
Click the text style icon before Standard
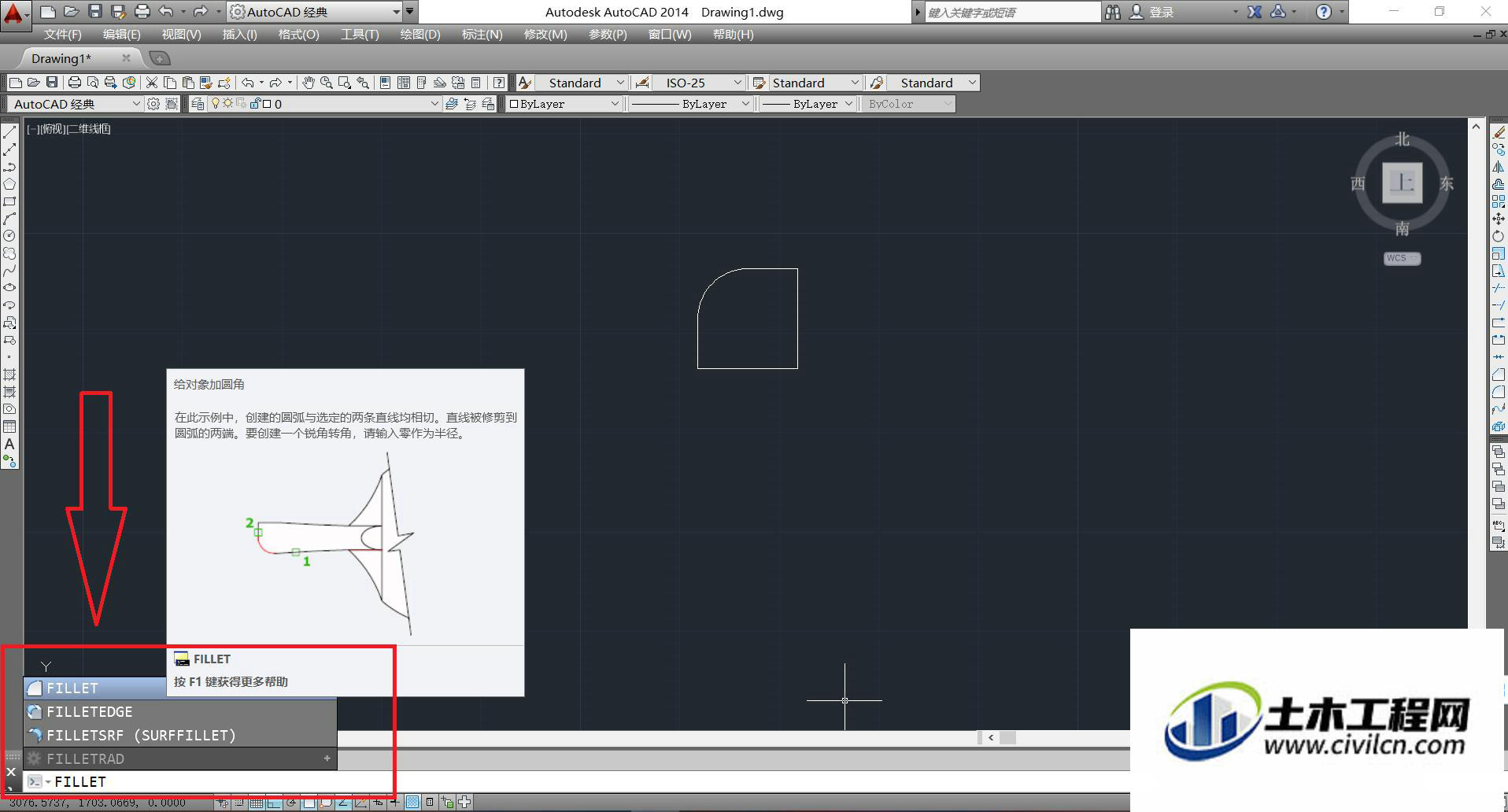[525, 83]
